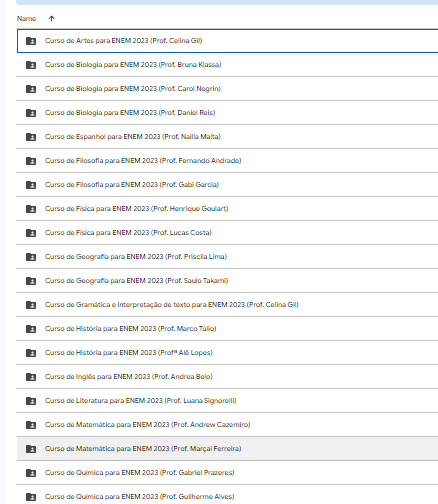Click folder icon for Espanhol Nailla Malta
Viewport: 438px width, 504px height.
pyautogui.click(x=31, y=137)
